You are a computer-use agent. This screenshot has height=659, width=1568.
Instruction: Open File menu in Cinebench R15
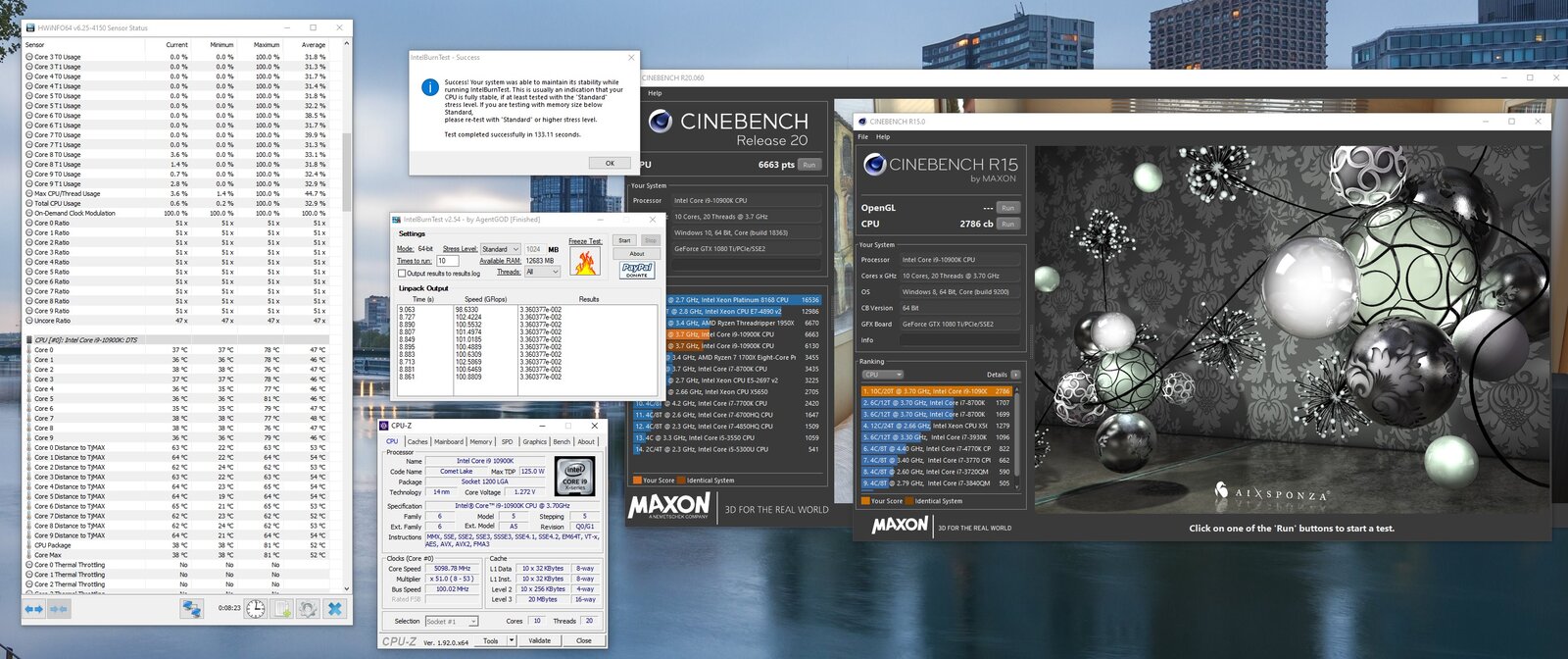[863, 137]
